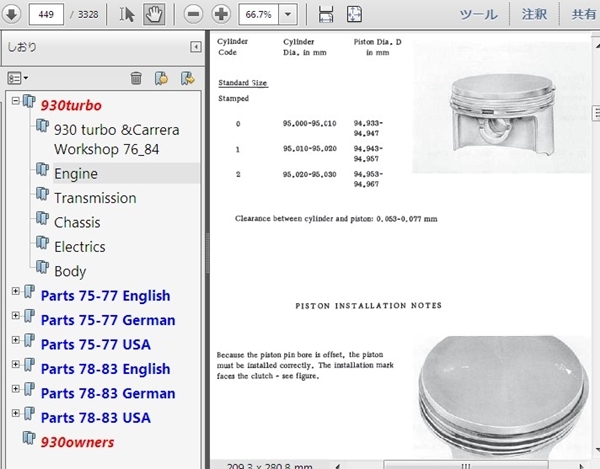
Task: Select the Electrics bookmark
Action: (80, 247)
